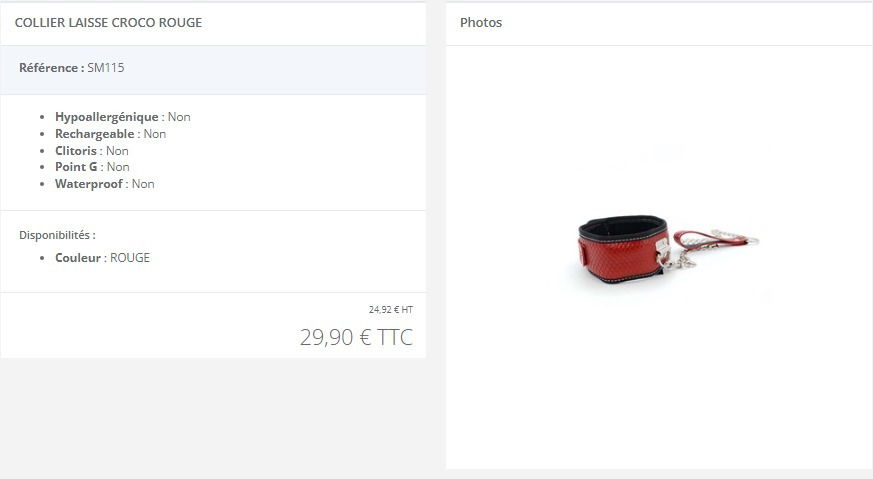Screen dimensions: 873x479
Task: Click the Référence label
Action: coord(52,68)
